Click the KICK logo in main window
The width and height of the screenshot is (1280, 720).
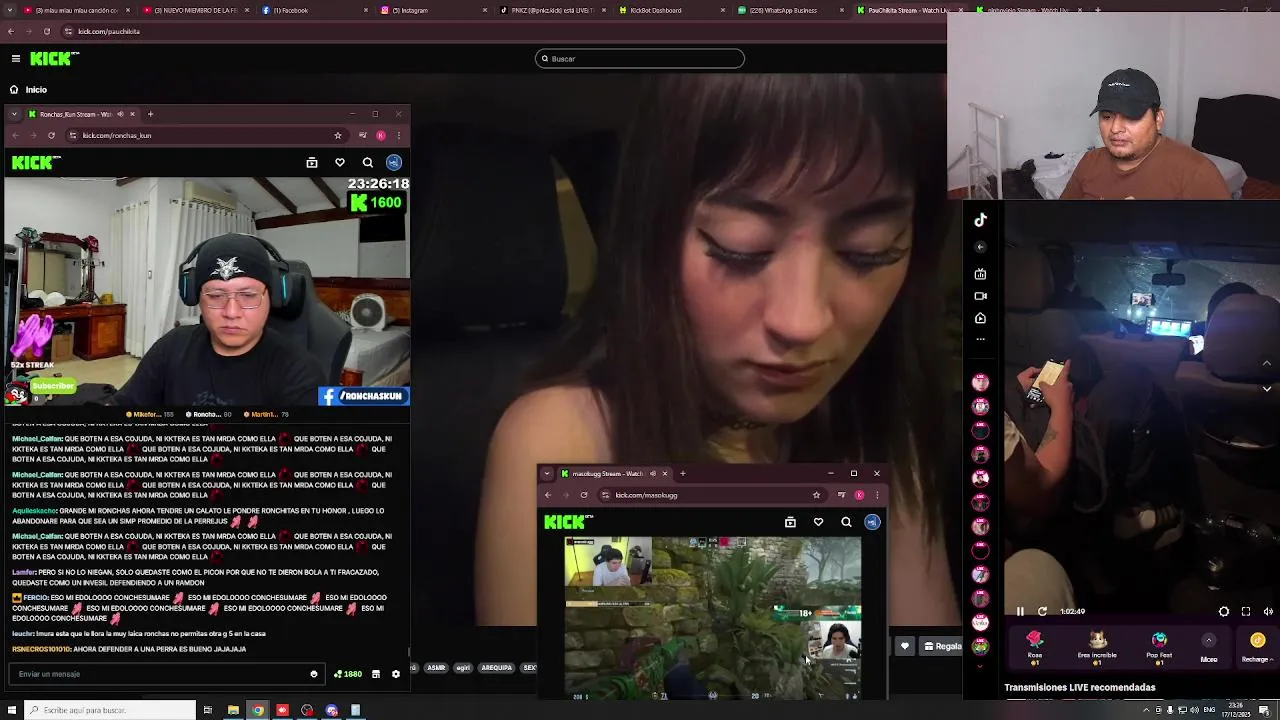[54, 59]
